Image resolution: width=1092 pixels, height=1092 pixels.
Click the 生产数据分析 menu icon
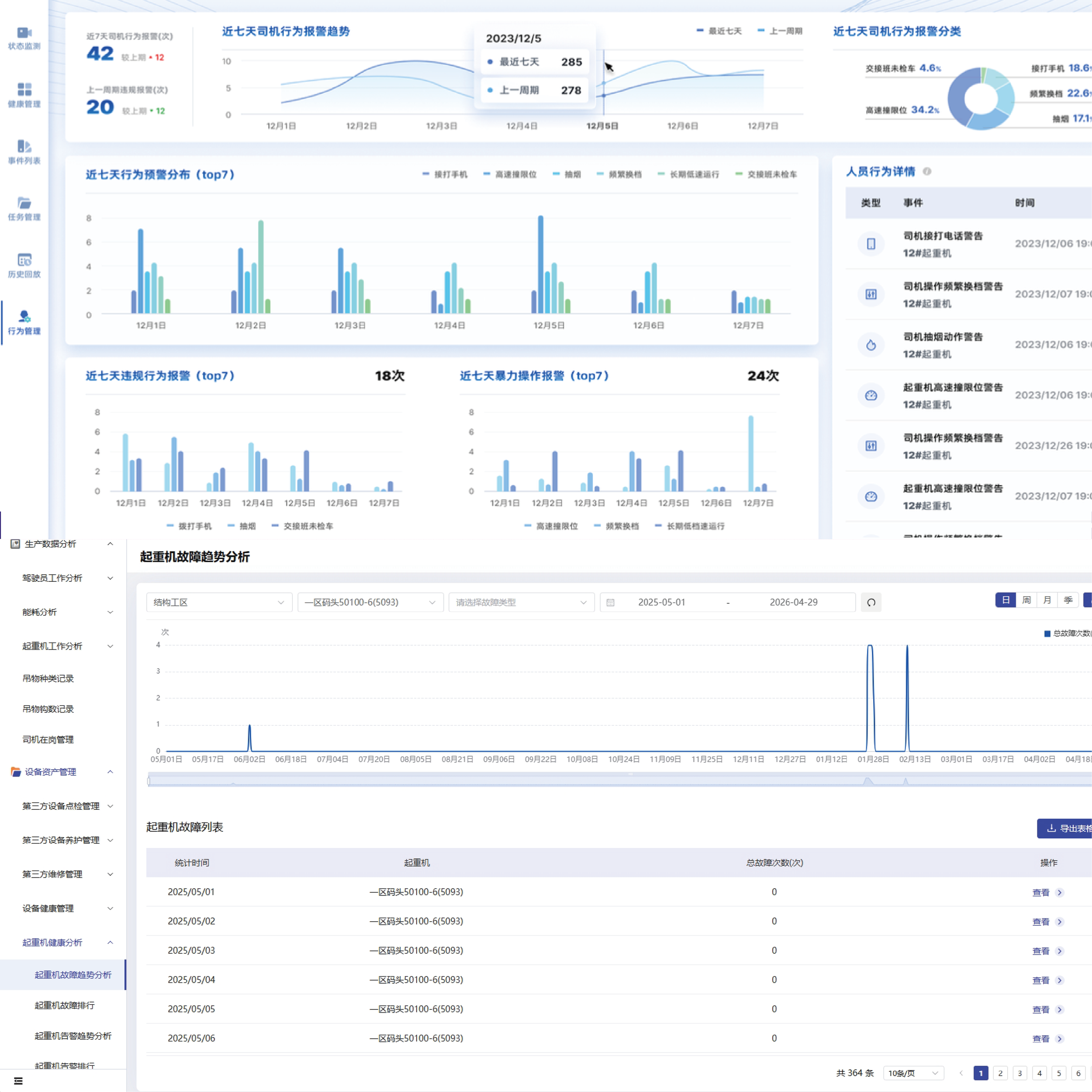click(15, 544)
